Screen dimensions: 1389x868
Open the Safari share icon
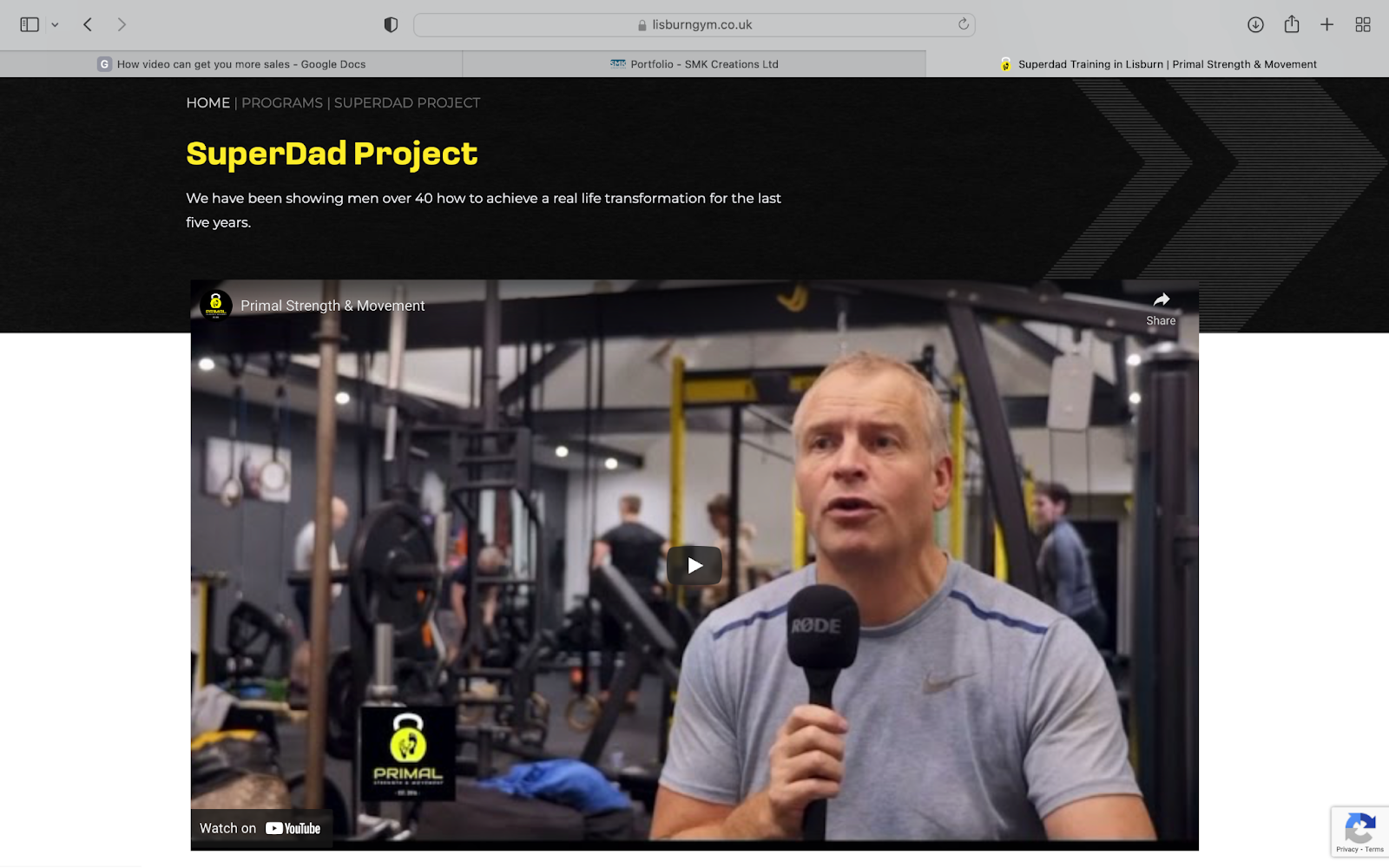click(1292, 24)
